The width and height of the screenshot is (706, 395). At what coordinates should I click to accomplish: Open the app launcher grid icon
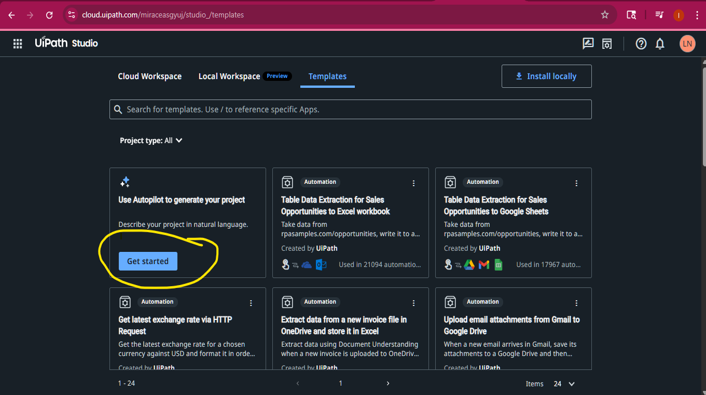tap(18, 44)
